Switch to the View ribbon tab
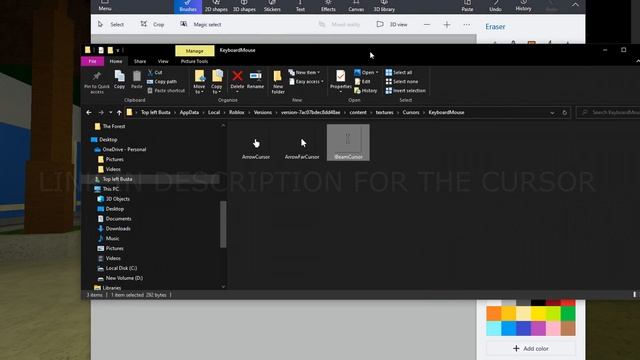Viewport: 640px width, 360px height. (x=163, y=61)
